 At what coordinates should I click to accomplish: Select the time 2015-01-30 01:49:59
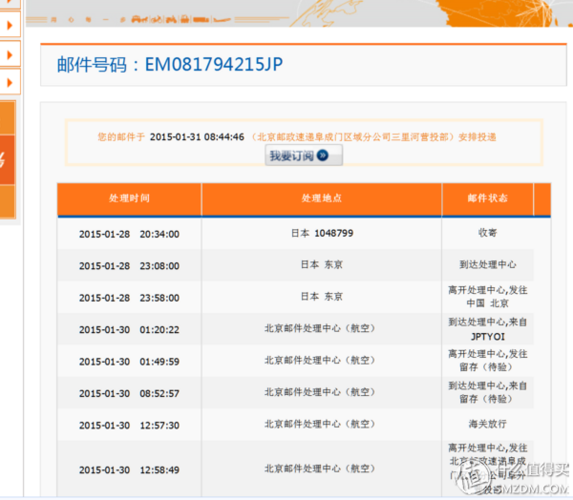[x=129, y=362]
